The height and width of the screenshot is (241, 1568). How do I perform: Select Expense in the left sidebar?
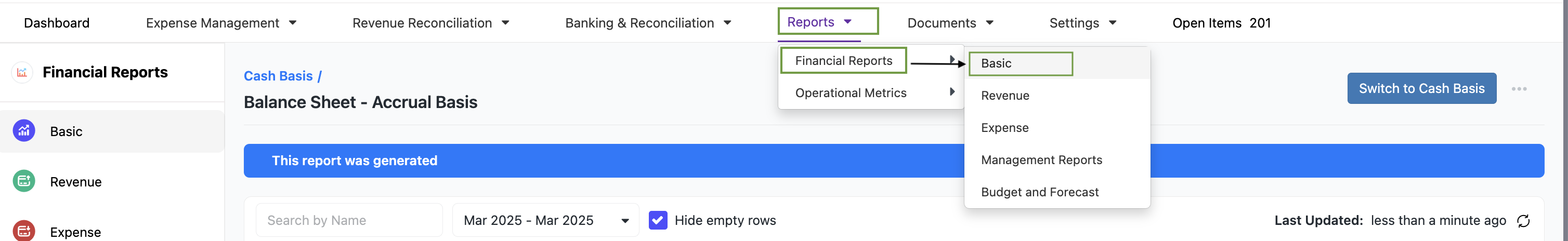[112, 232]
